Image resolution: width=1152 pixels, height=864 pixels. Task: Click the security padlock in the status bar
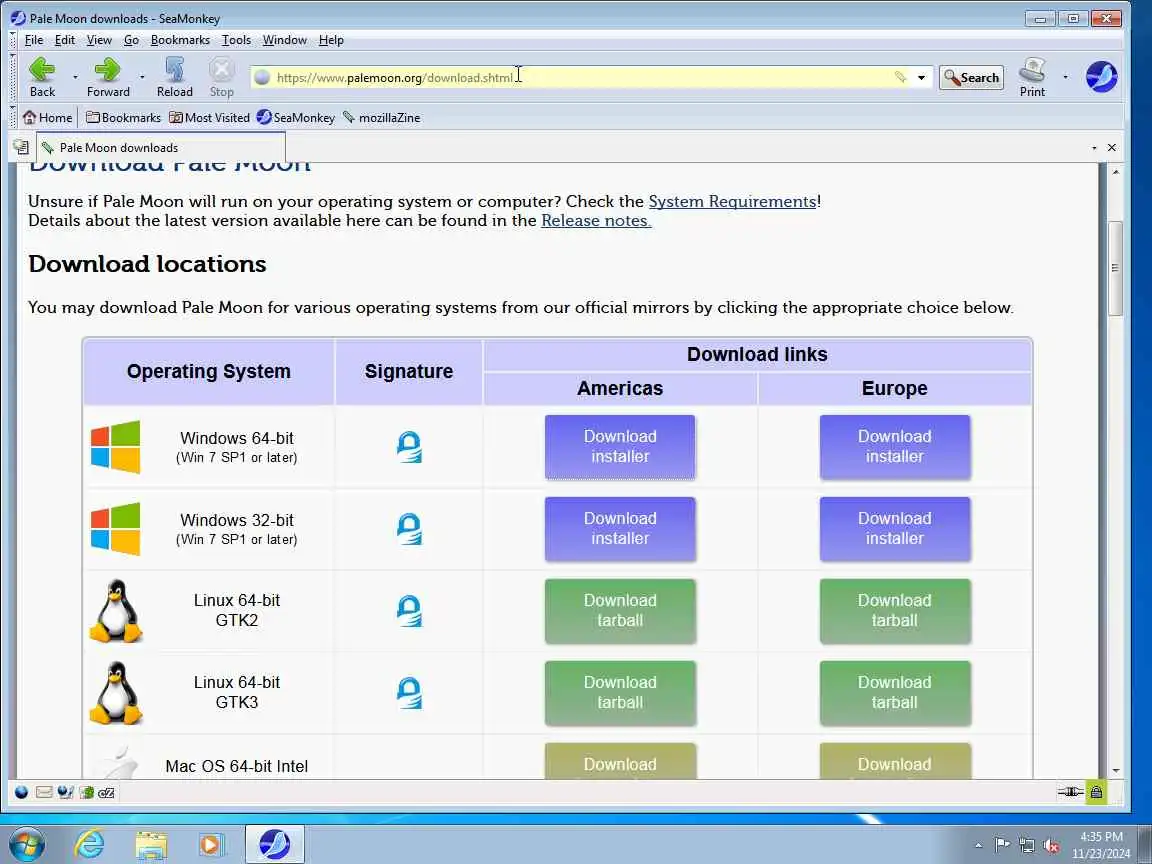coord(1096,791)
